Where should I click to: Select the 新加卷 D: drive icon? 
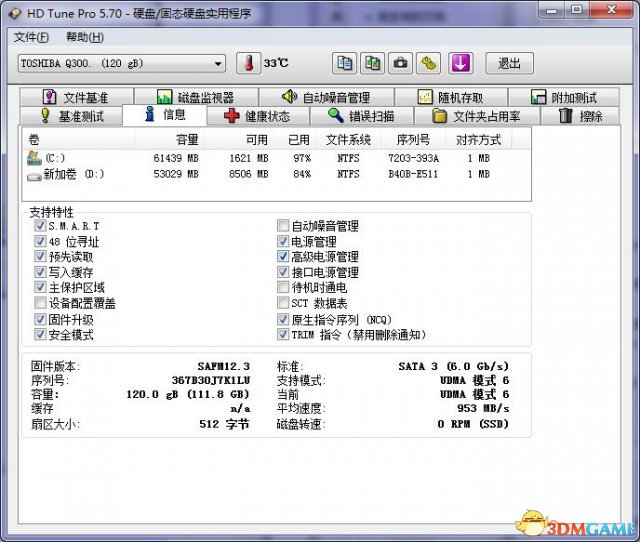(x=35, y=174)
